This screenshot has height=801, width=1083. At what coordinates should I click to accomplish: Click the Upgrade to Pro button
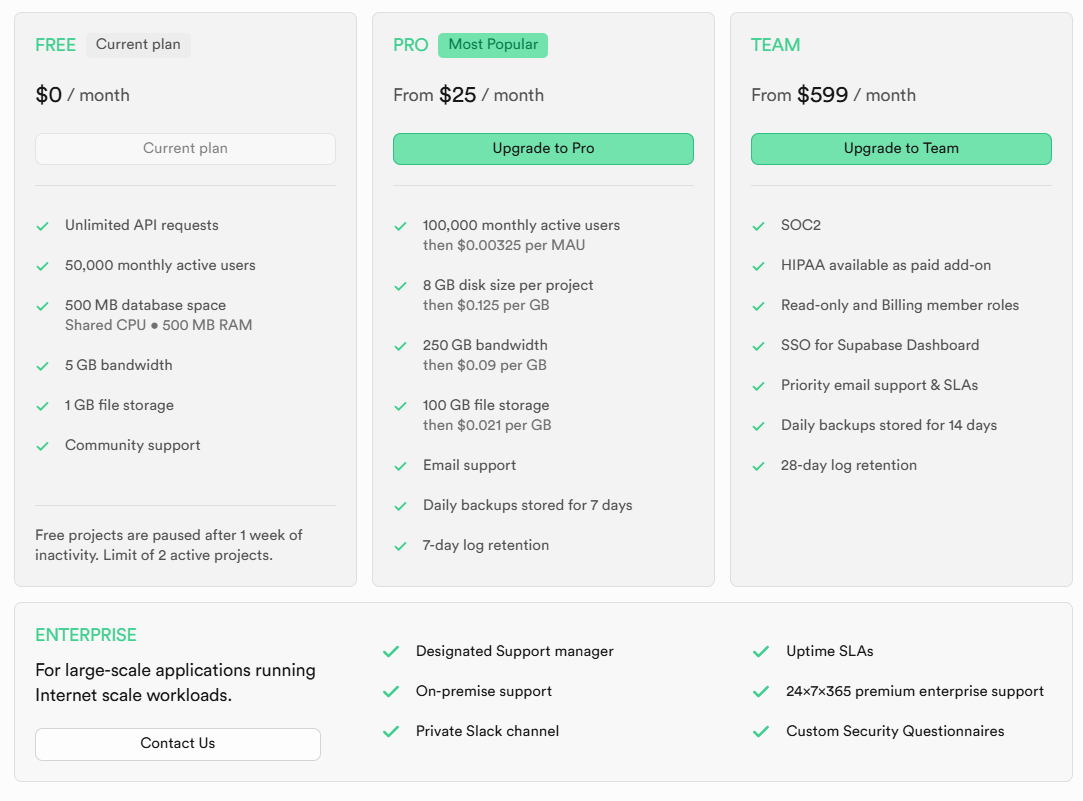543,149
